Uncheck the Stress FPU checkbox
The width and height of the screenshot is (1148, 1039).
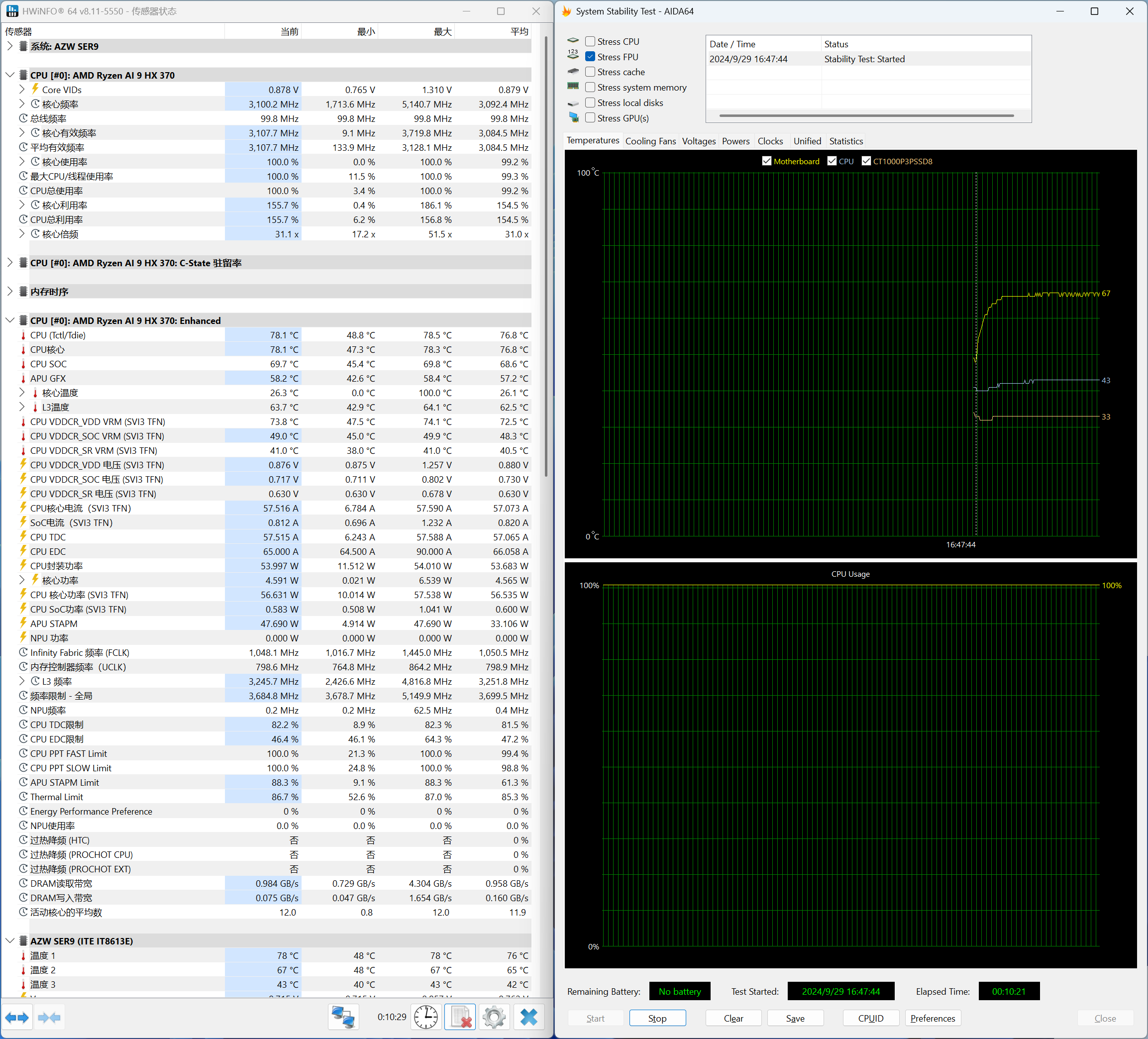(x=591, y=57)
